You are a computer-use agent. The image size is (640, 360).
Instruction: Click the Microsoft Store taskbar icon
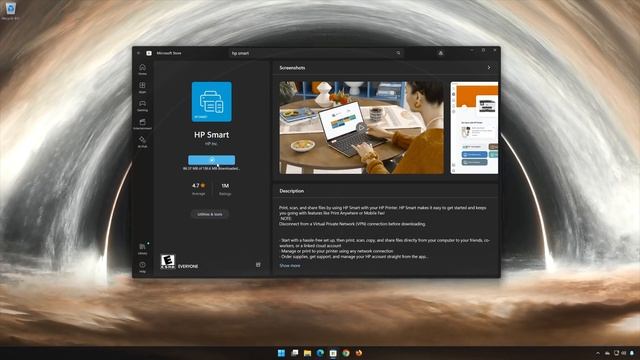pyautogui.click(x=333, y=353)
